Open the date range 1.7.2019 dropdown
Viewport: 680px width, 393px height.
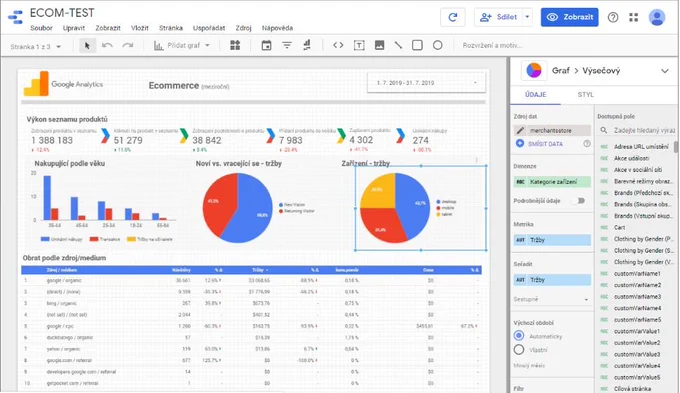[x=426, y=82]
